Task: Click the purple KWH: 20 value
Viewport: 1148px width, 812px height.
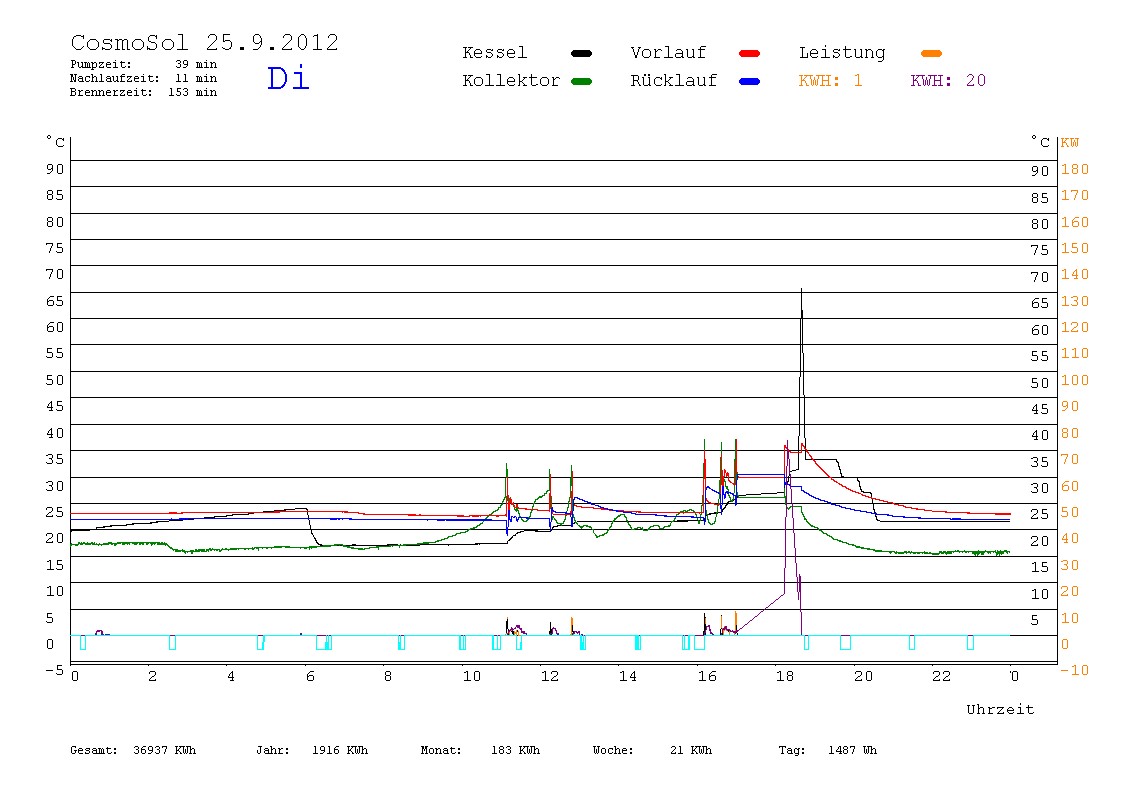Action: click(948, 81)
